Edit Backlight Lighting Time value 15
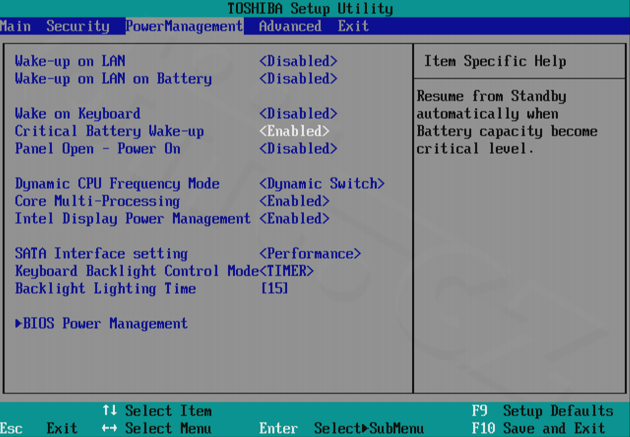The width and height of the screenshot is (630, 437). pyautogui.click(x=275, y=288)
